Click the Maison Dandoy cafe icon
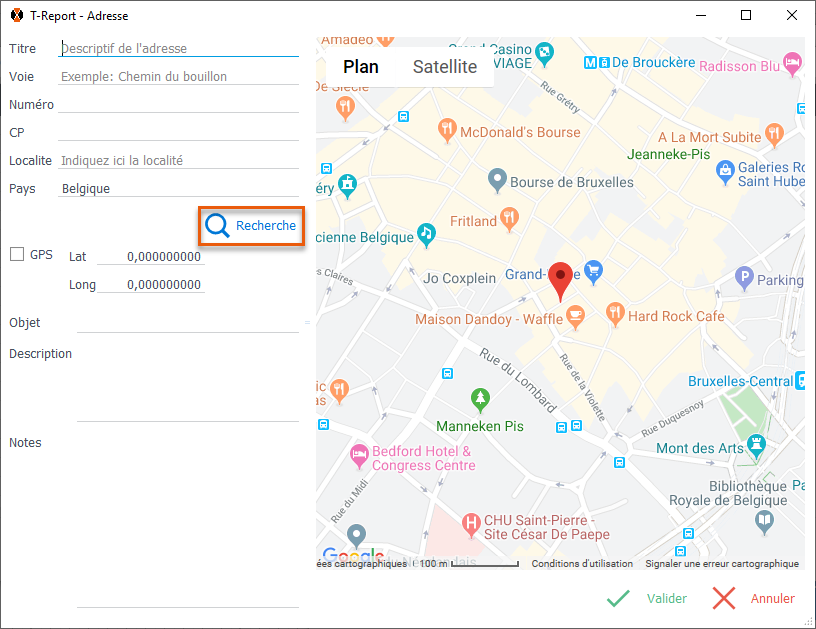 574,316
